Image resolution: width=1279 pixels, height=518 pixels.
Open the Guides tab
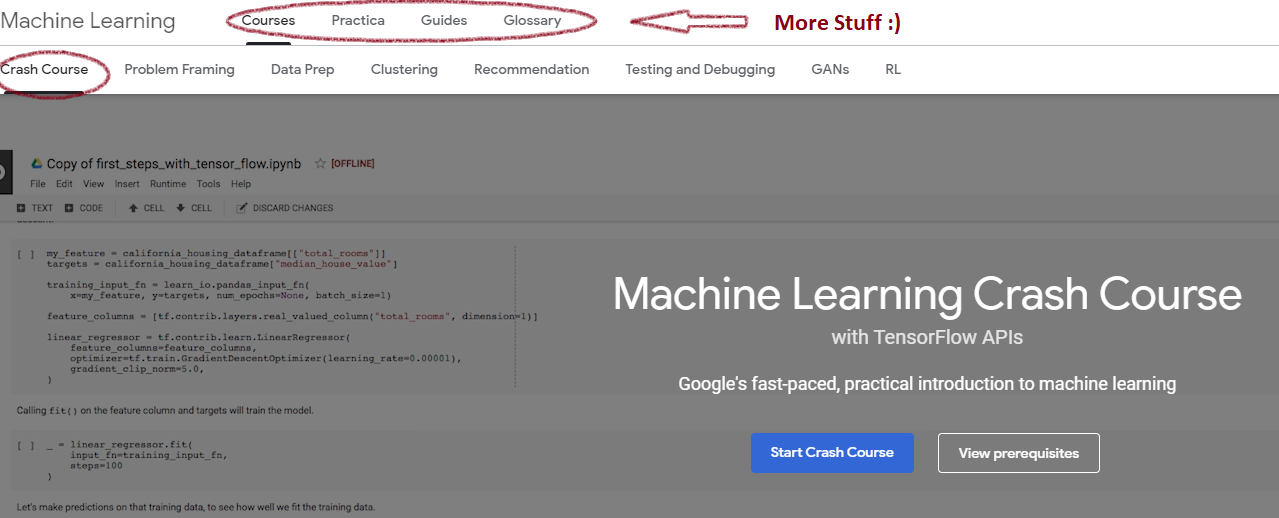point(444,21)
